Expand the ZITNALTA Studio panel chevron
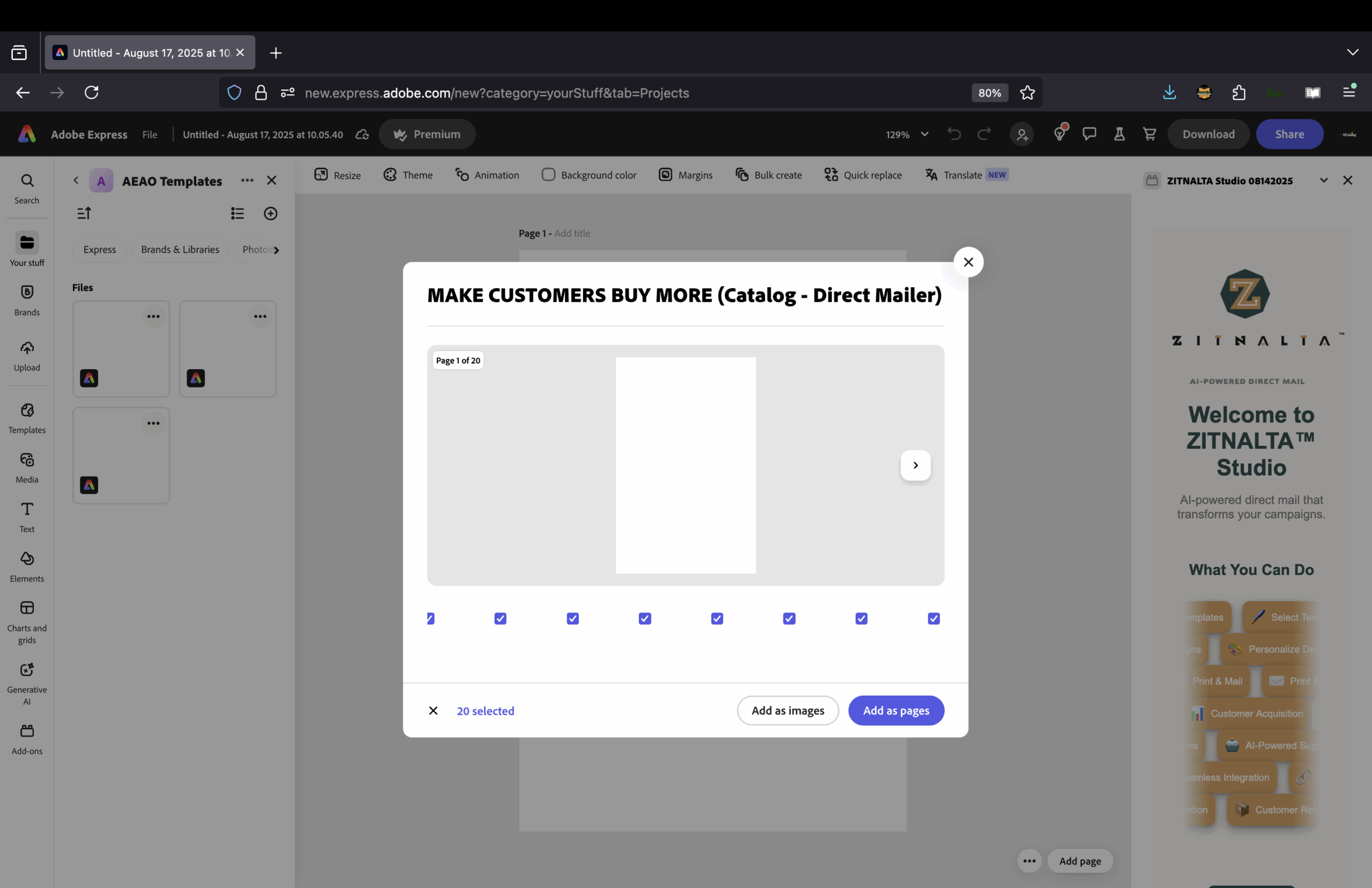 coord(1324,181)
